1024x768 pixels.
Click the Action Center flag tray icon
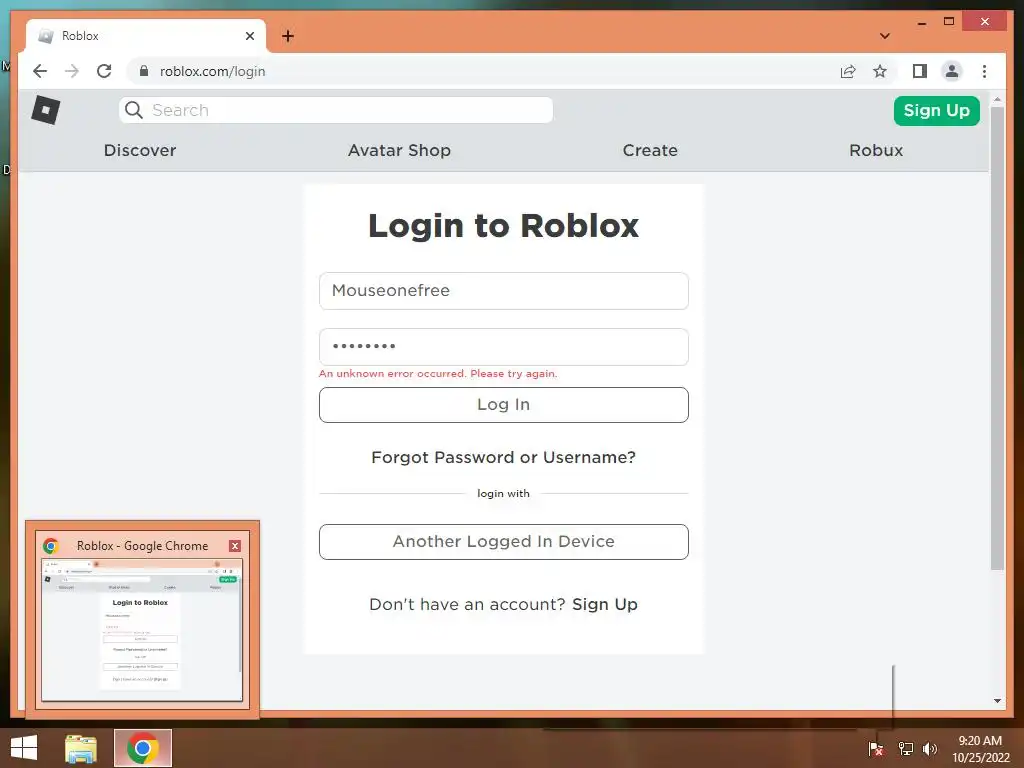click(x=875, y=749)
